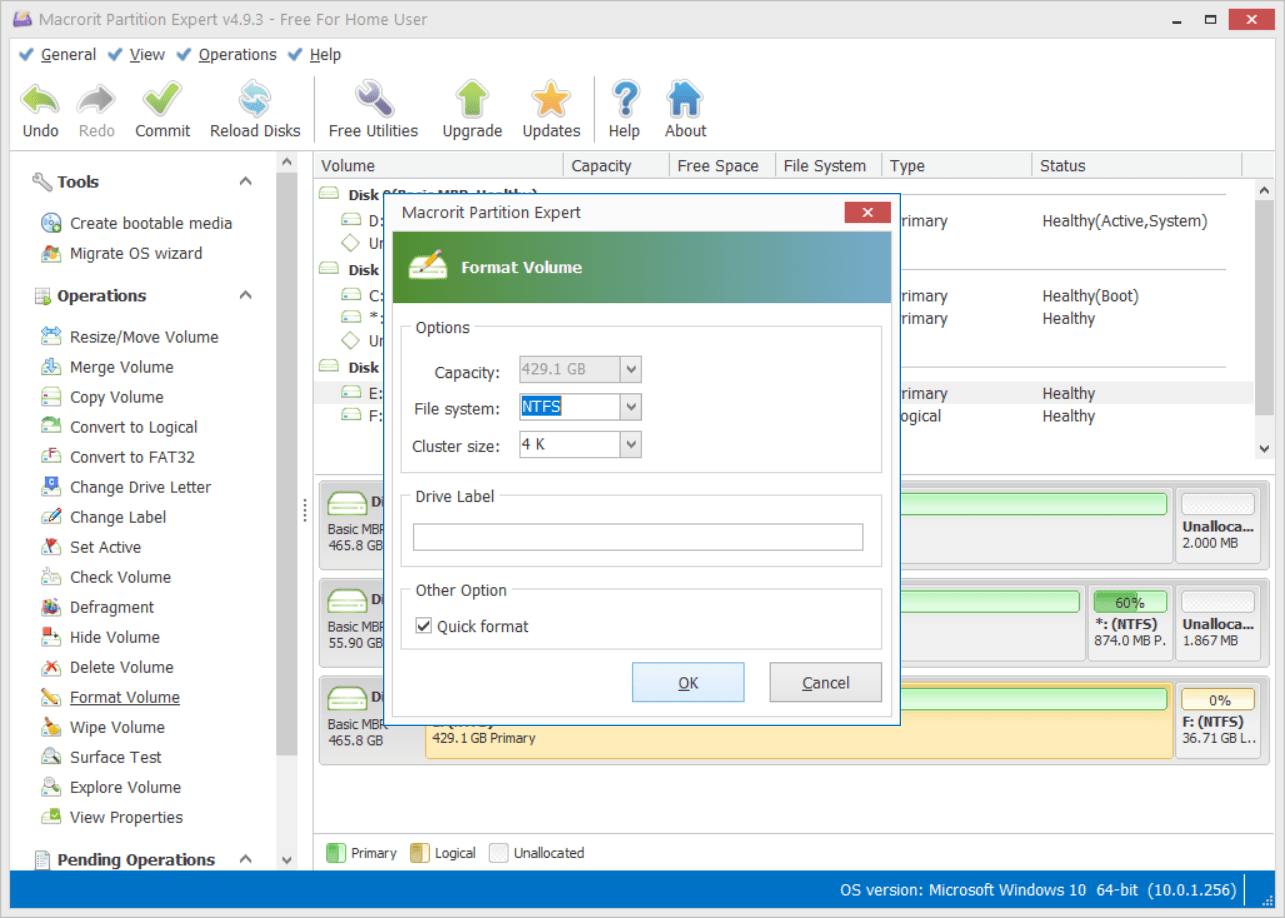Click OK to format the volume

pos(688,682)
